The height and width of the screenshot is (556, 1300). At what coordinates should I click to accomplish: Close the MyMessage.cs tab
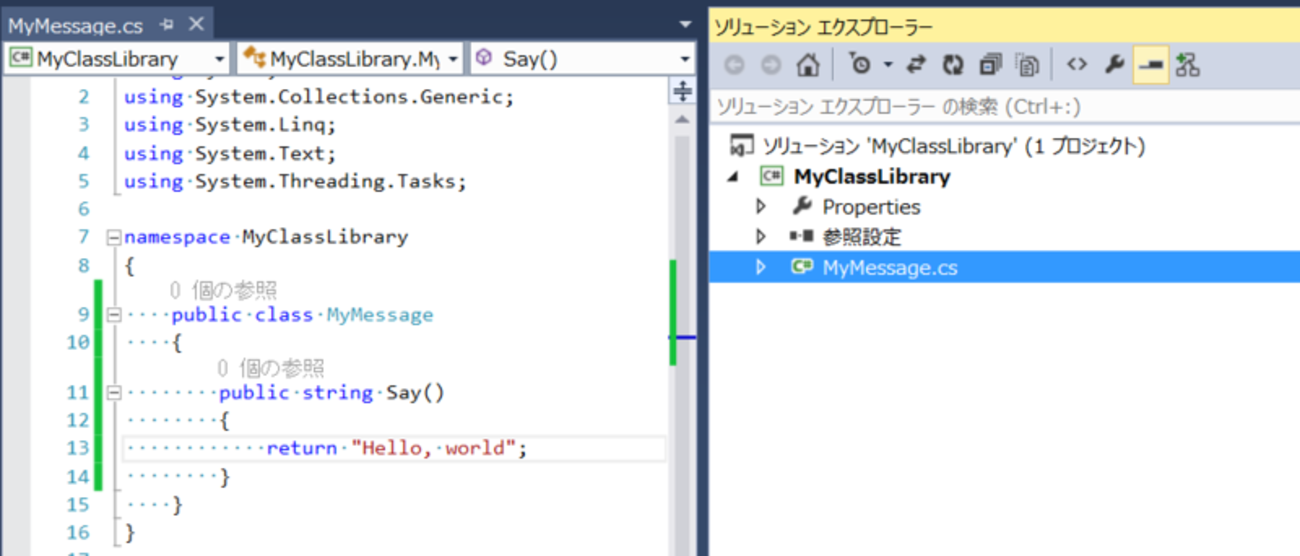pos(196,25)
